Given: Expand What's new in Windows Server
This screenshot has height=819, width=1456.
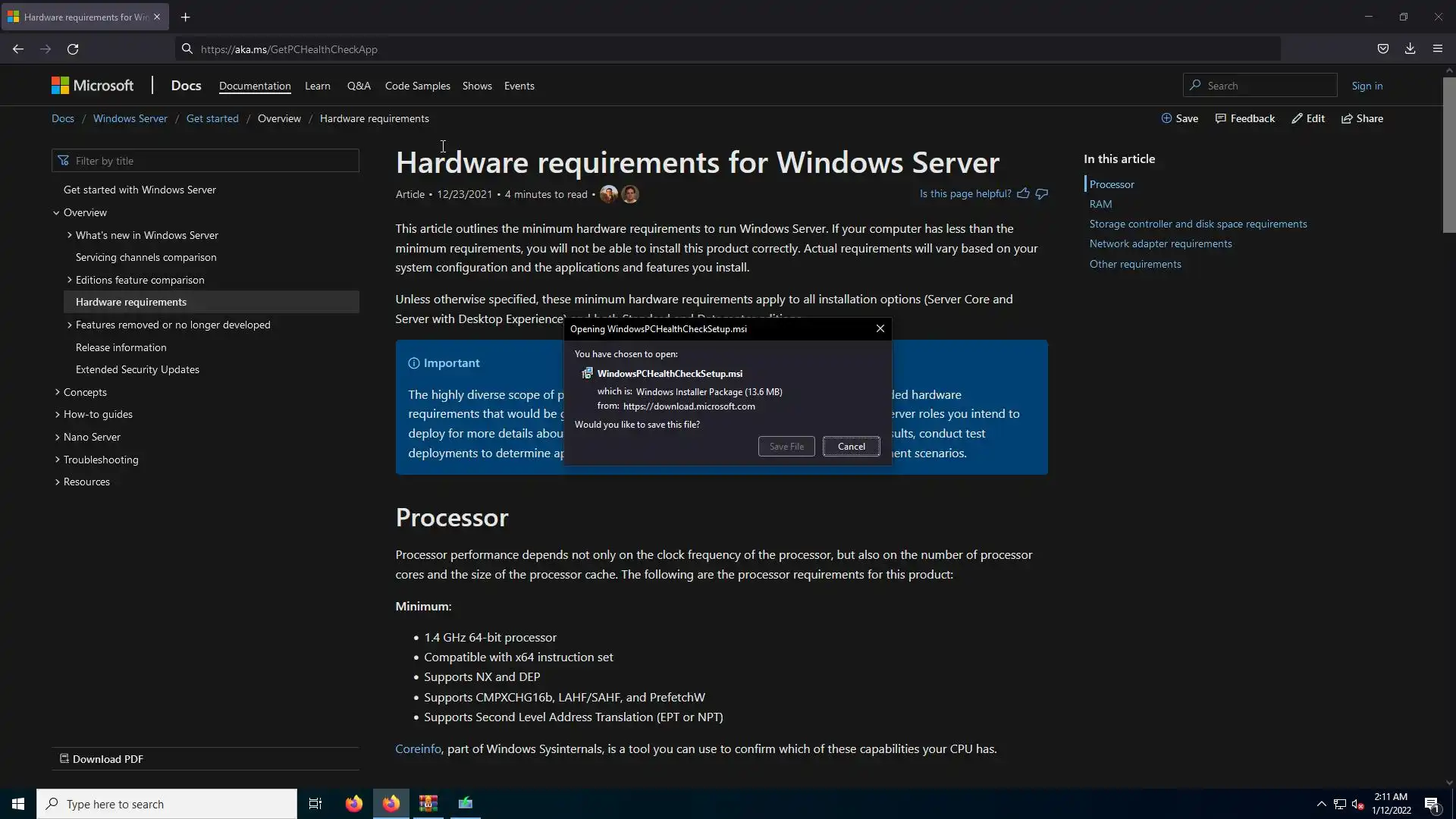Looking at the screenshot, I should pos(70,235).
